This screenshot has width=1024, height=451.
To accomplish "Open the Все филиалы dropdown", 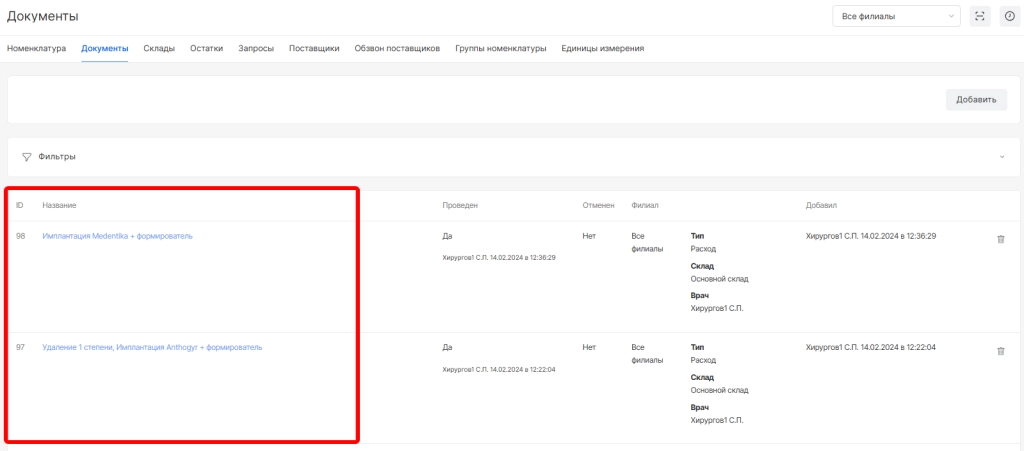I will click(895, 16).
